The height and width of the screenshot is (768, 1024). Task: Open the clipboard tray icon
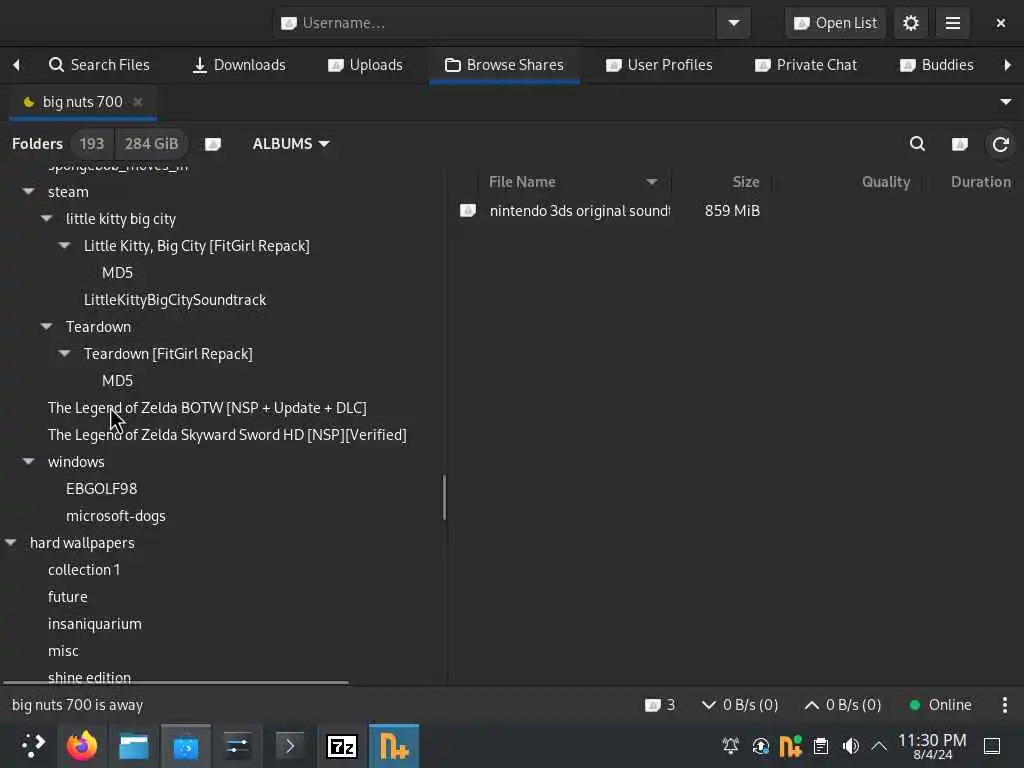point(820,746)
